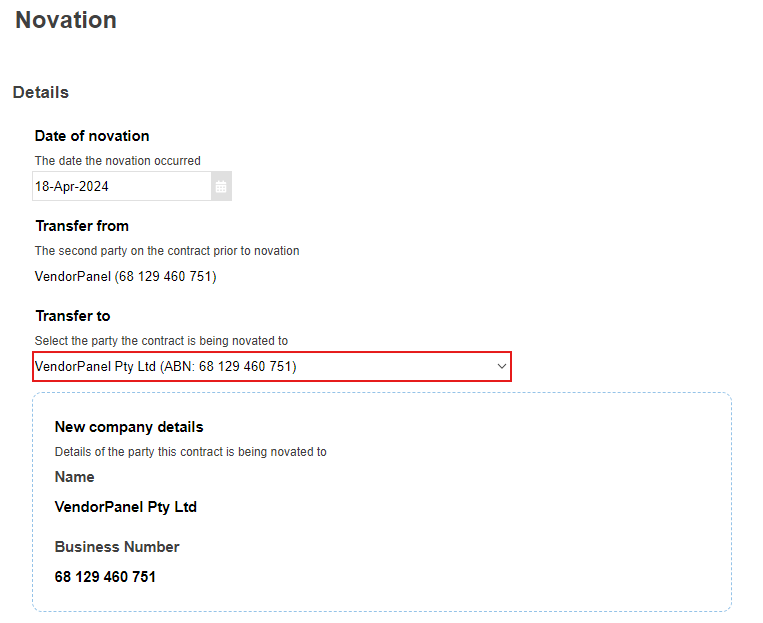The image size is (763, 623).
Task: Click the chevron arrow on Transfer to dropdown
Action: pyautogui.click(x=502, y=367)
